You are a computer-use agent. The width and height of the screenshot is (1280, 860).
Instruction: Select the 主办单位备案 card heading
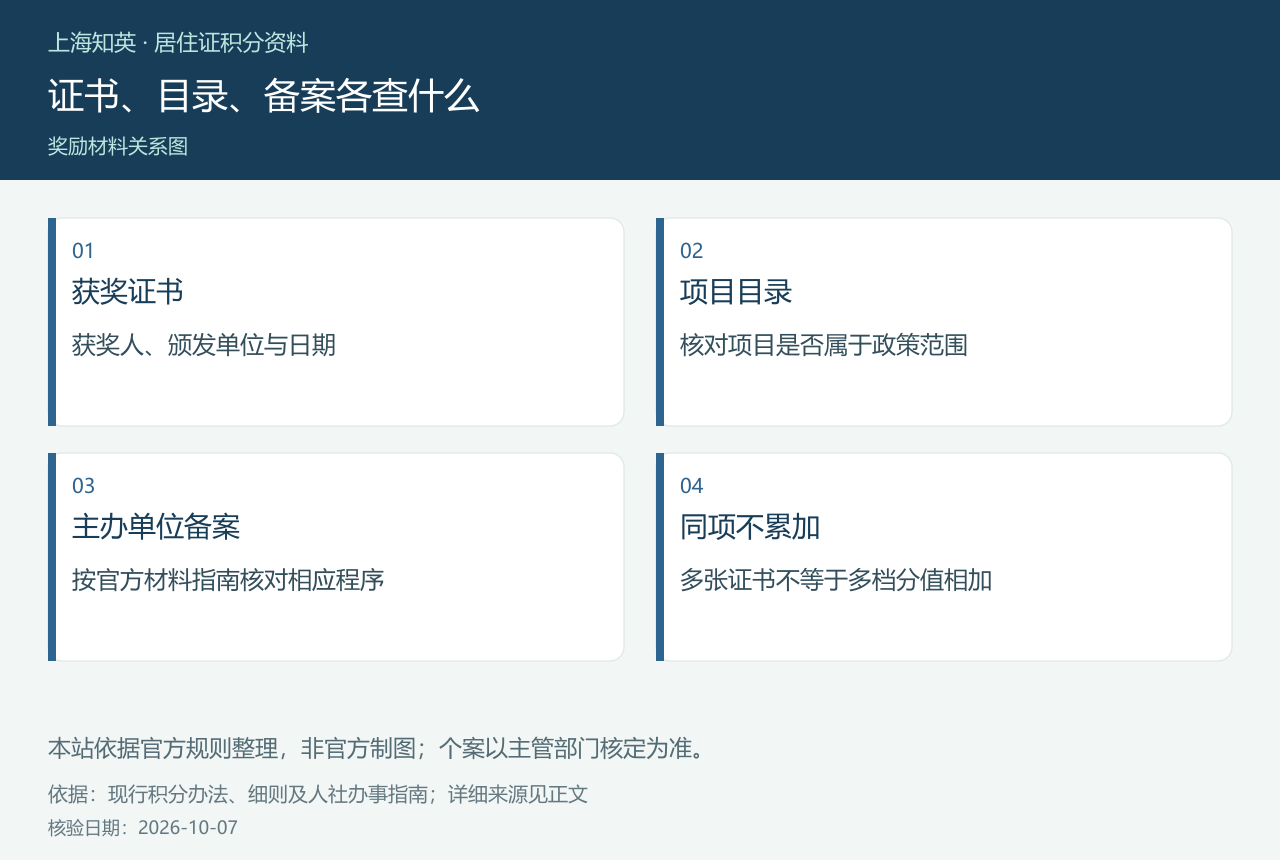point(156,527)
